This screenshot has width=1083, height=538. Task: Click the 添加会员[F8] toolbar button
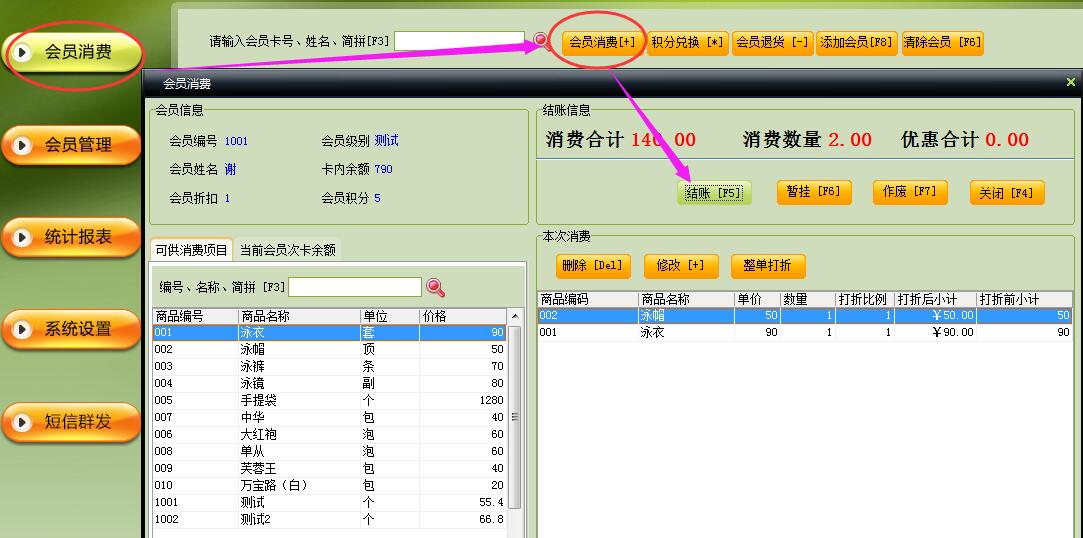click(x=856, y=43)
